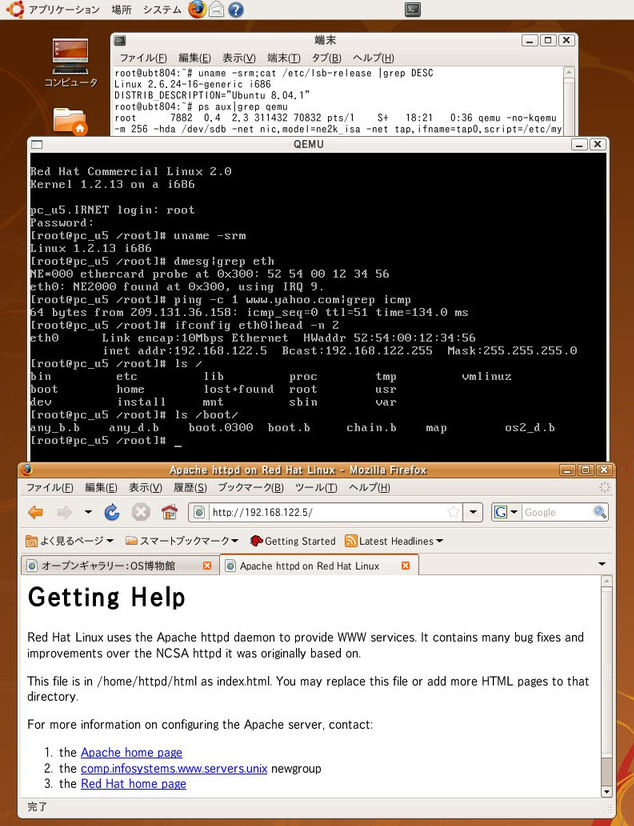Open the Edit menu in the terminal window
This screenshot has height=826, width=634.
pyautogui.click(x=195, y=58)
